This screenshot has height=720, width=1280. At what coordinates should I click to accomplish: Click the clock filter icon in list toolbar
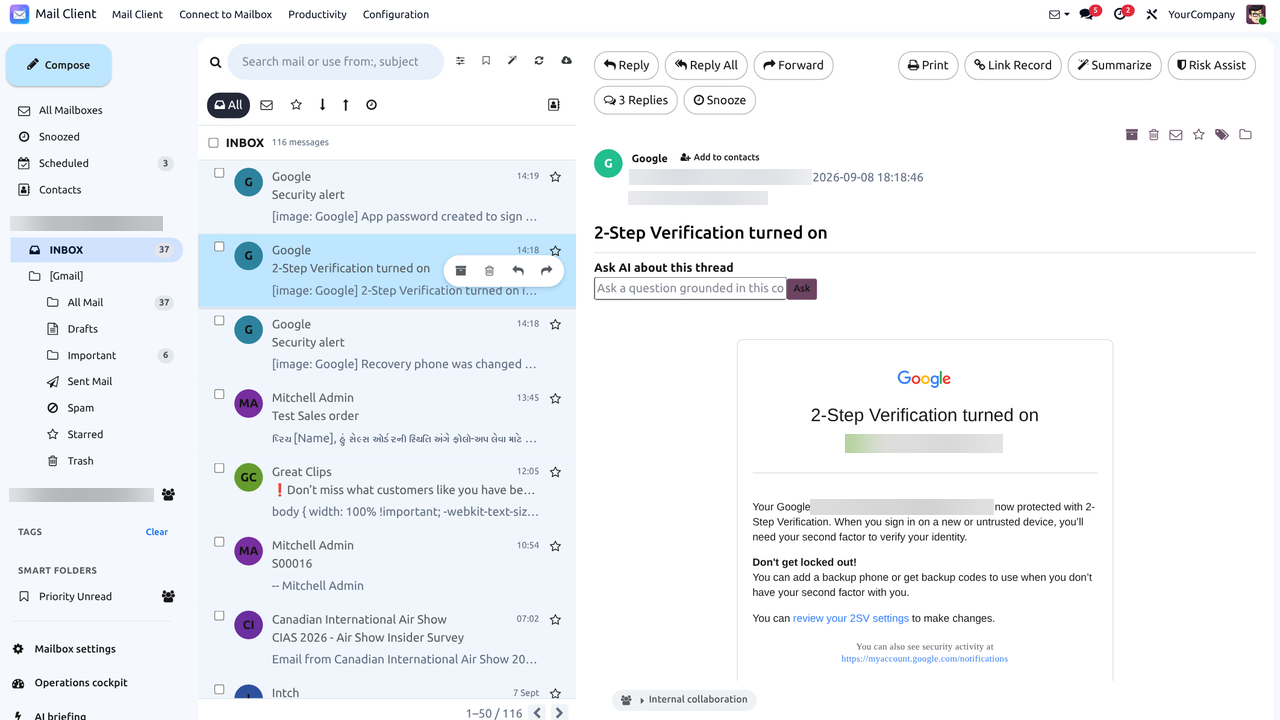372,105
